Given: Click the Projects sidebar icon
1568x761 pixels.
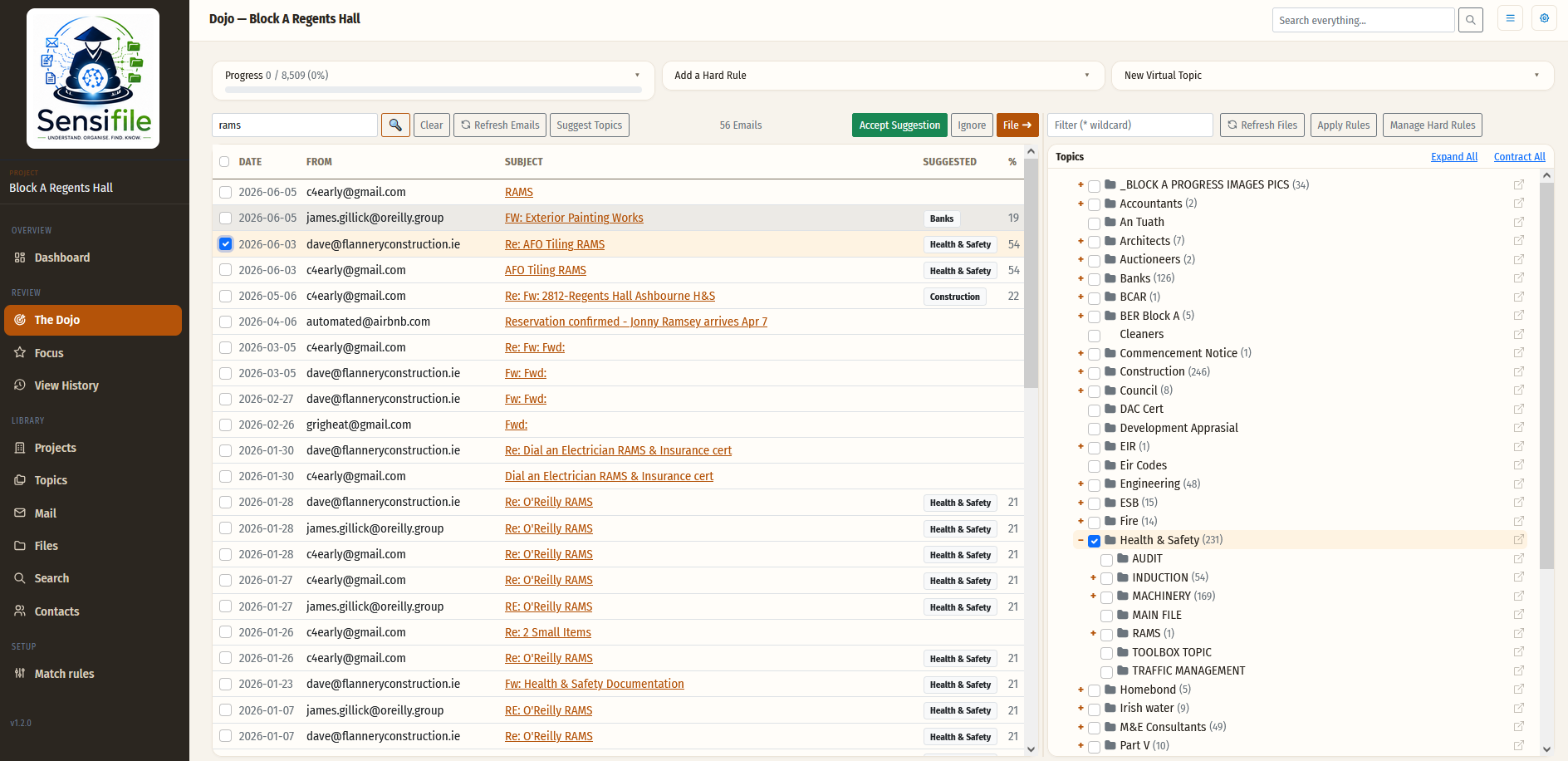Looking at the screenshot, I should tap(20, 448).
